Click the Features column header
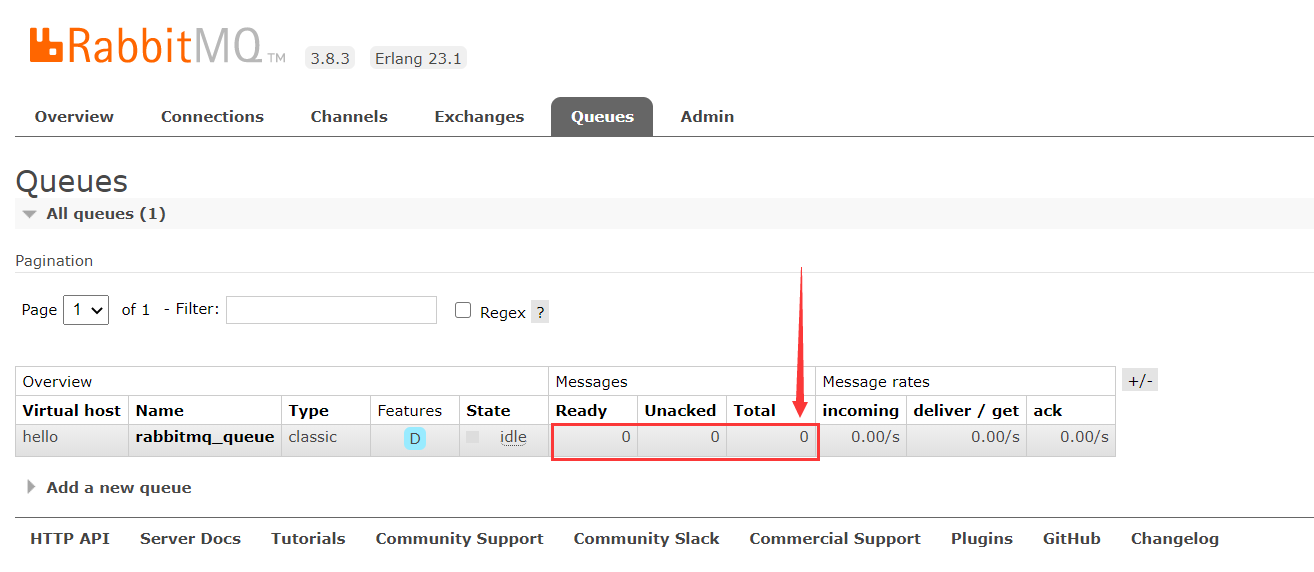Image resolution: width=1314 pixels, height=572 pixels. point(410,411)
